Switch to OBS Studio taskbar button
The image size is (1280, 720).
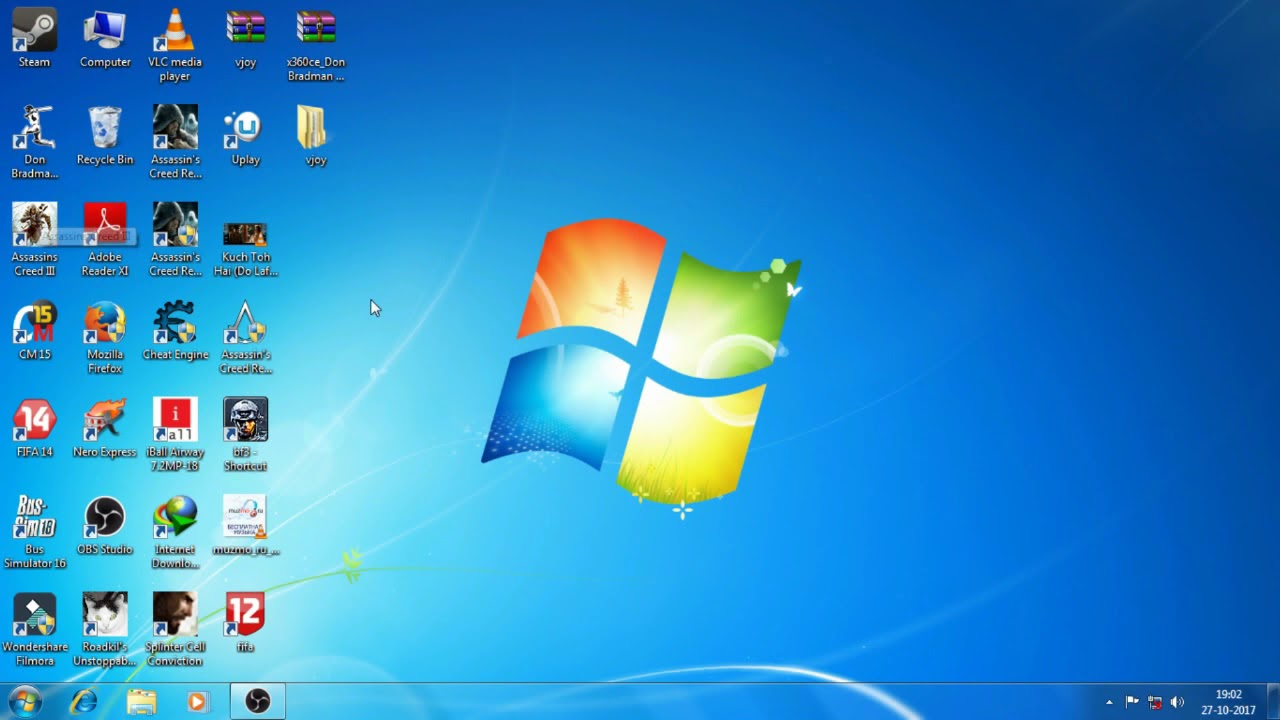(258, 702)
